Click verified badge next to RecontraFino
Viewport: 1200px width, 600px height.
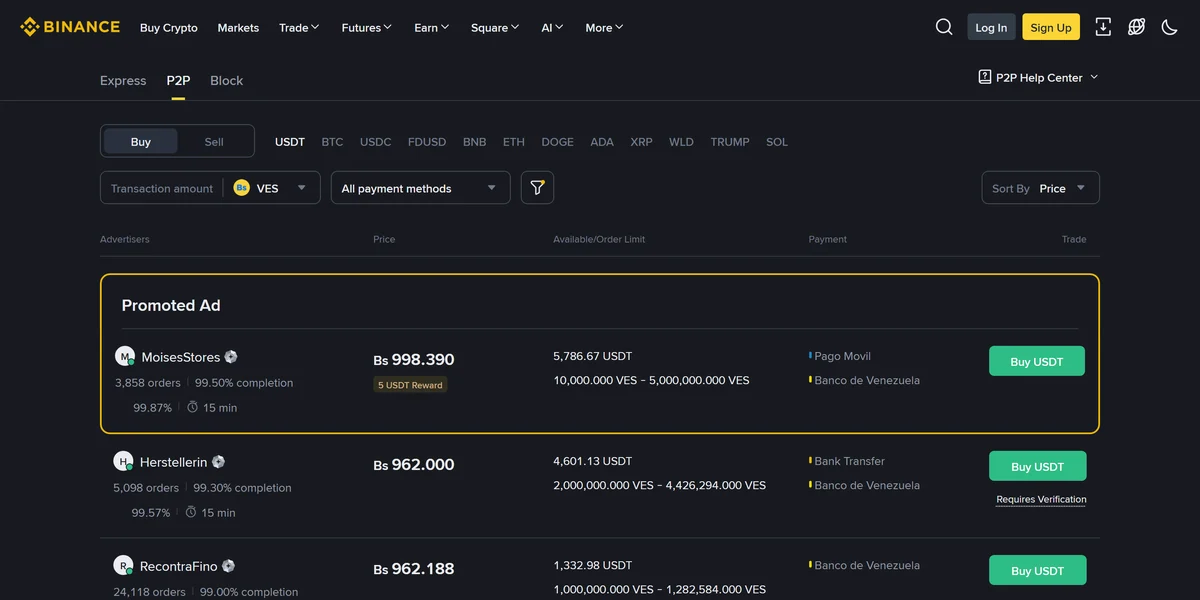[x=228, y=566]
